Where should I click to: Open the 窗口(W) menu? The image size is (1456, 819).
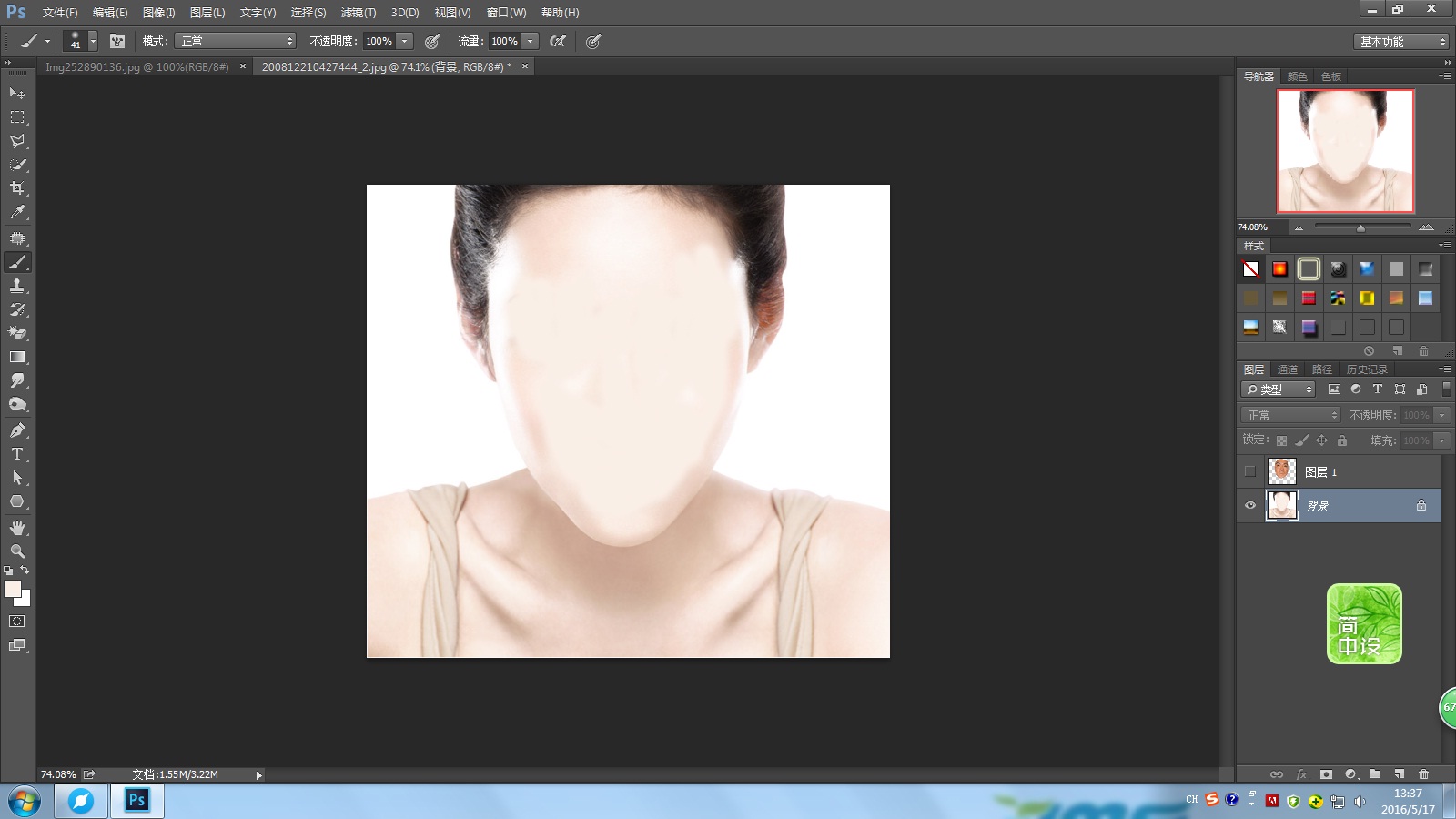click(506, 13)
